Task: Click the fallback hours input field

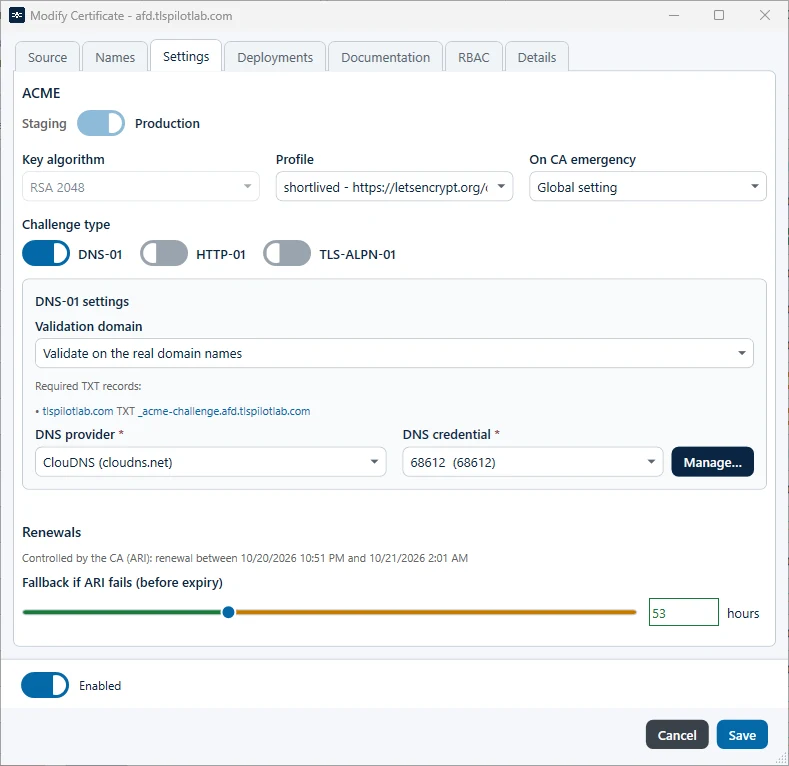Action: click(683, 612)
